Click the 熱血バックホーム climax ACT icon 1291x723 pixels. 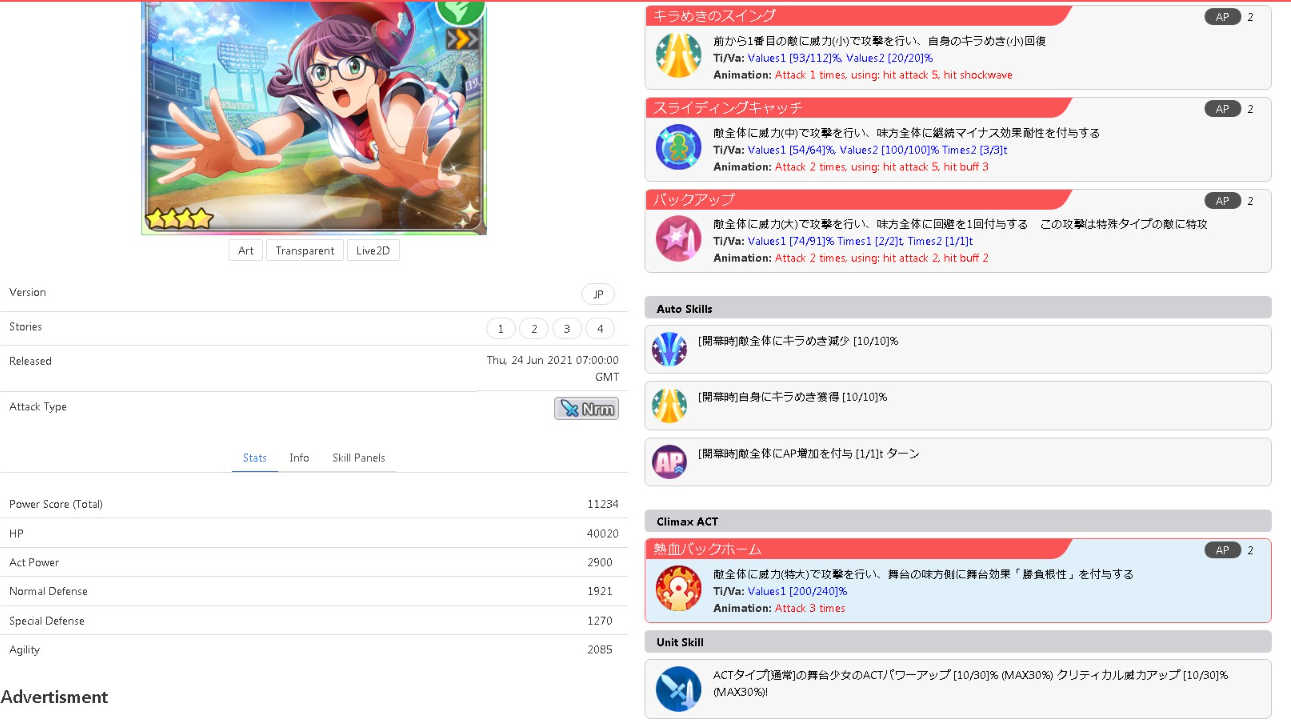tap(678, 588)
